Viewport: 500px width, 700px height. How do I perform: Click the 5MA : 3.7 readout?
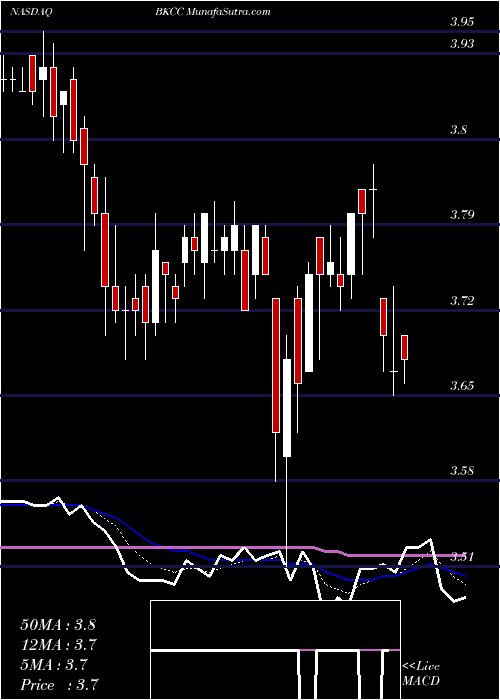(x=55, y=665)
